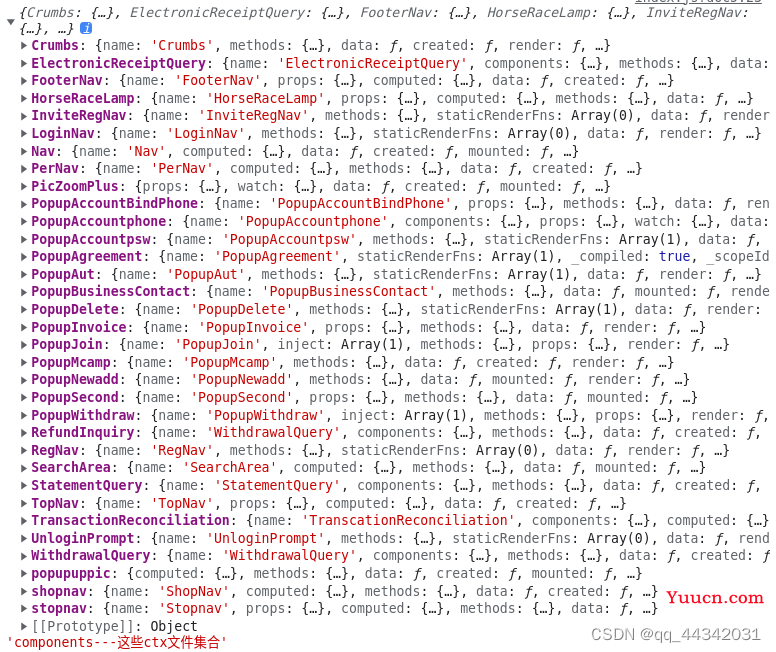Expand the PopupBusinessContact entry

24,292
